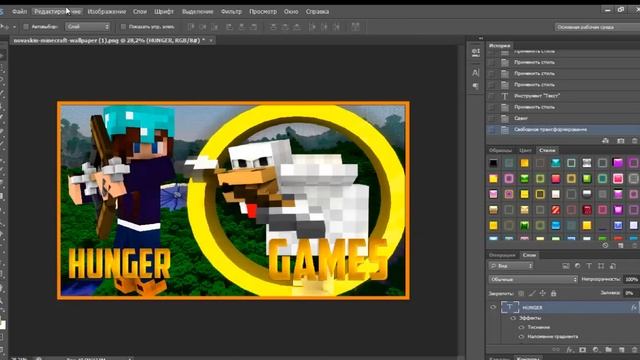Enable the Автовыбор checkbox
Screen dimensions: 640x360
[x=26, y=27]
